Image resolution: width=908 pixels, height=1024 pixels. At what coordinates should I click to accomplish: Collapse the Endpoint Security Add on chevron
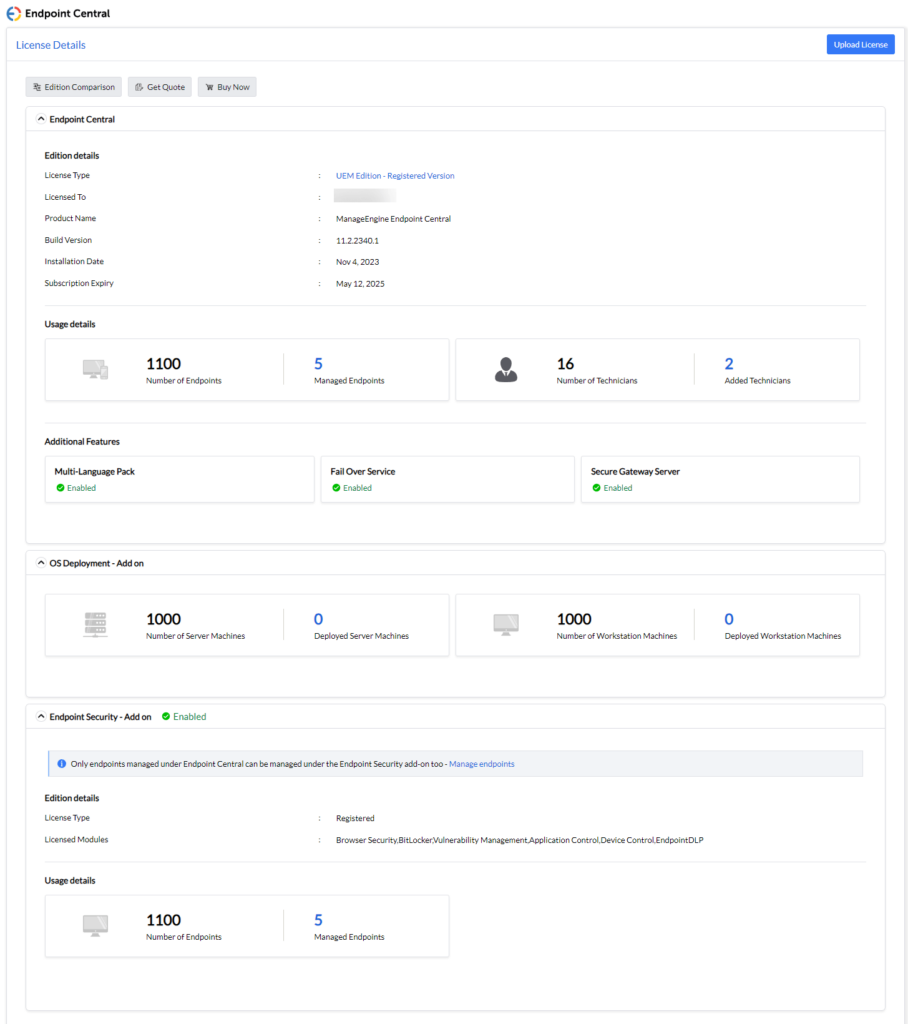pos(41,716)
